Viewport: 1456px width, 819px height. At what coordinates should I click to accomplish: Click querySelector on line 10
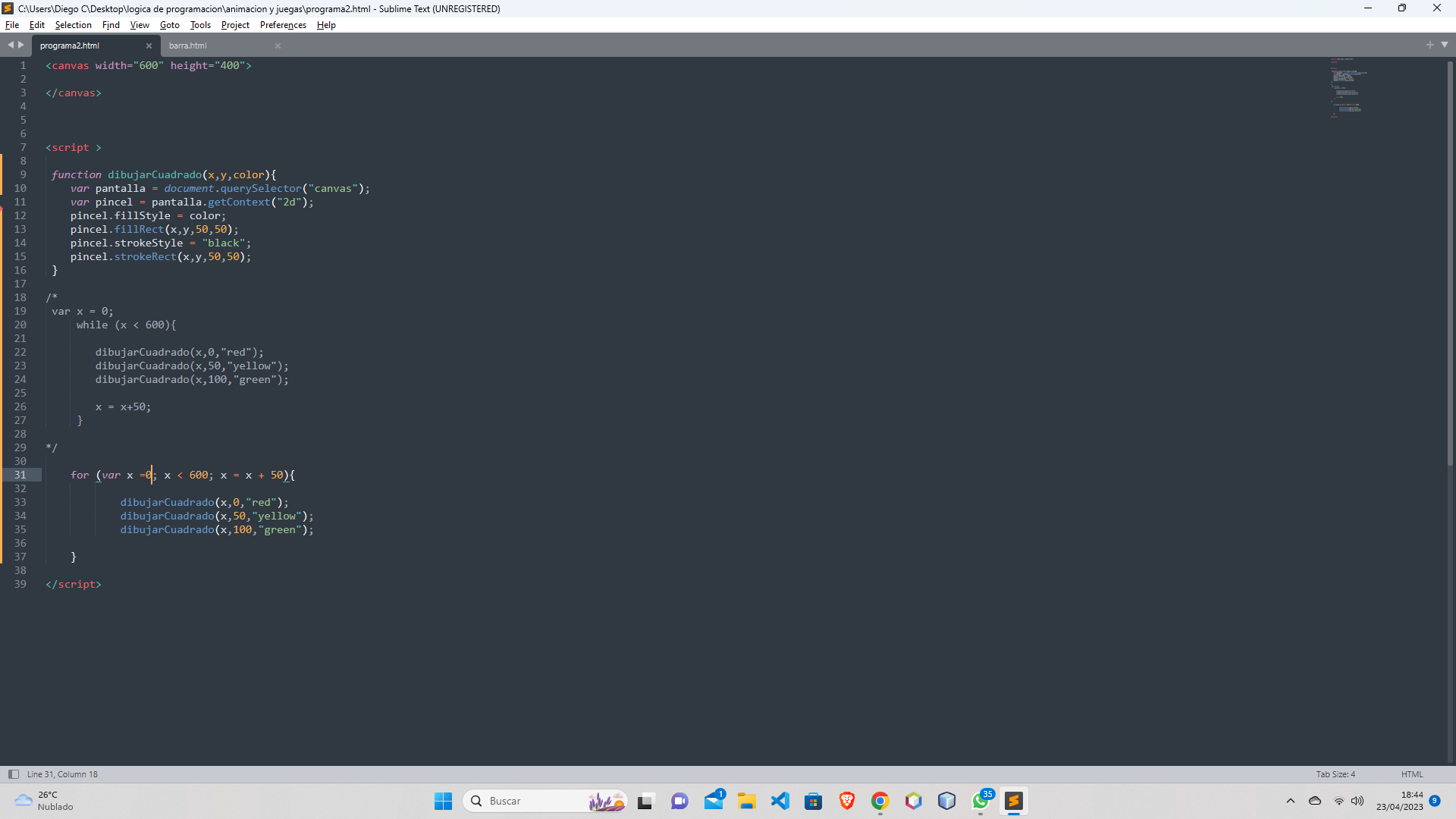[x=261, y=188]
